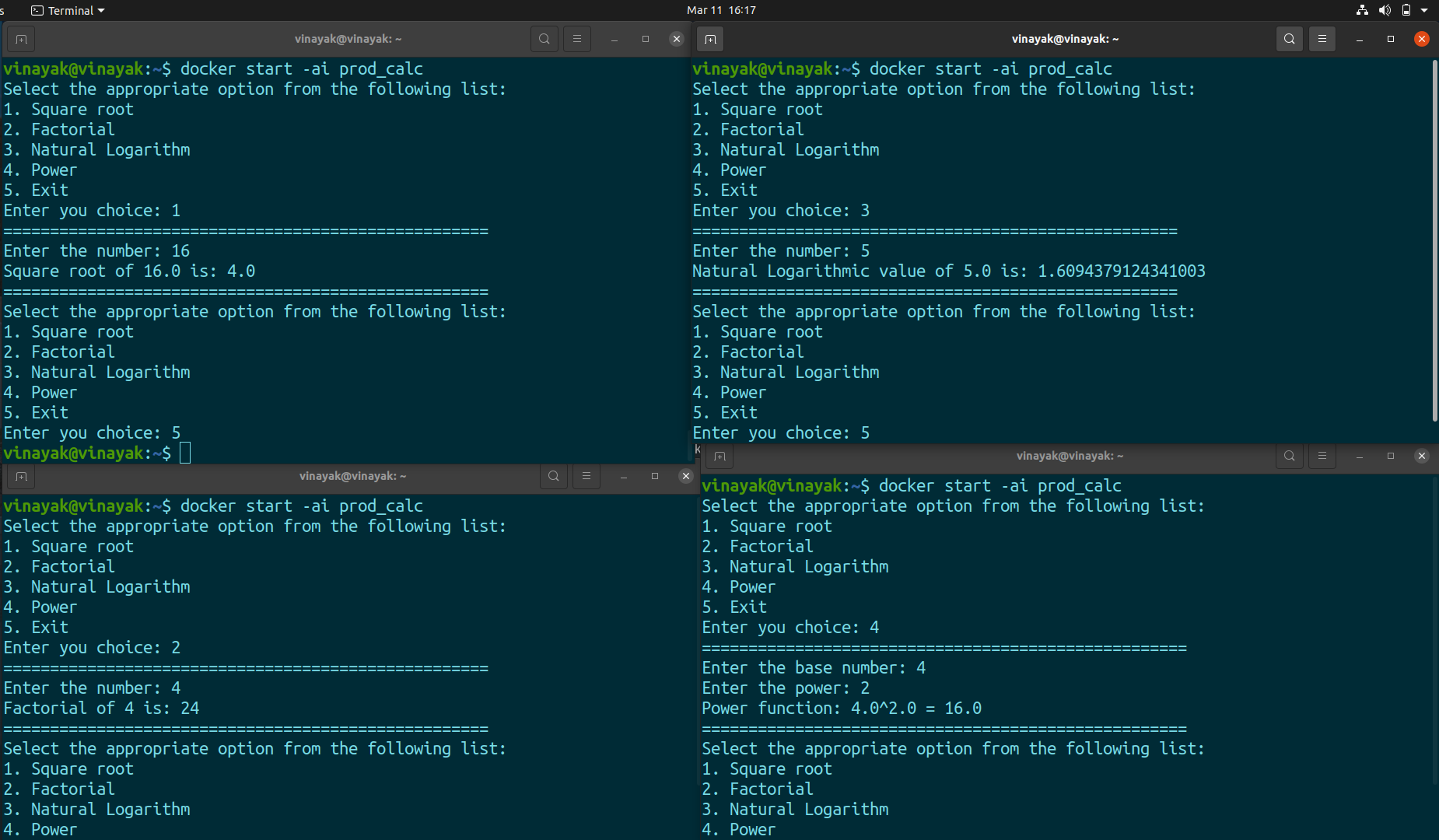Open new tab in top-left terminal
This screenshot has height=840, width=1439.
pos(21,39)
